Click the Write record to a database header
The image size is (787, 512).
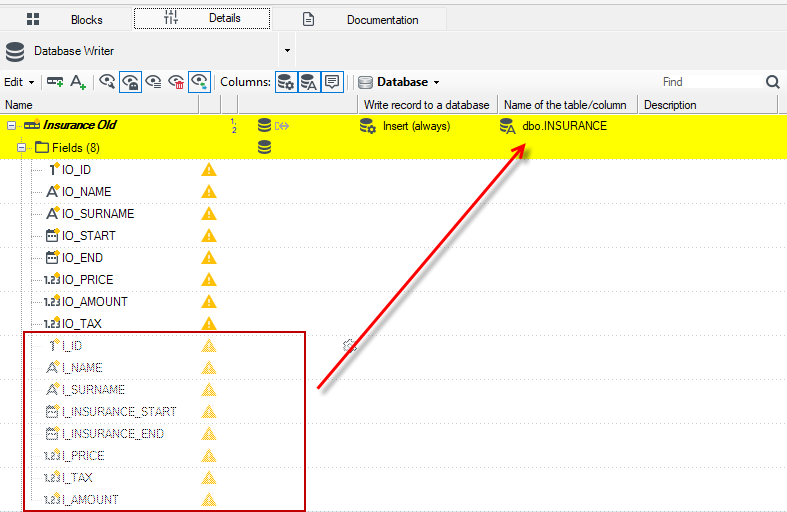(427, 105)
